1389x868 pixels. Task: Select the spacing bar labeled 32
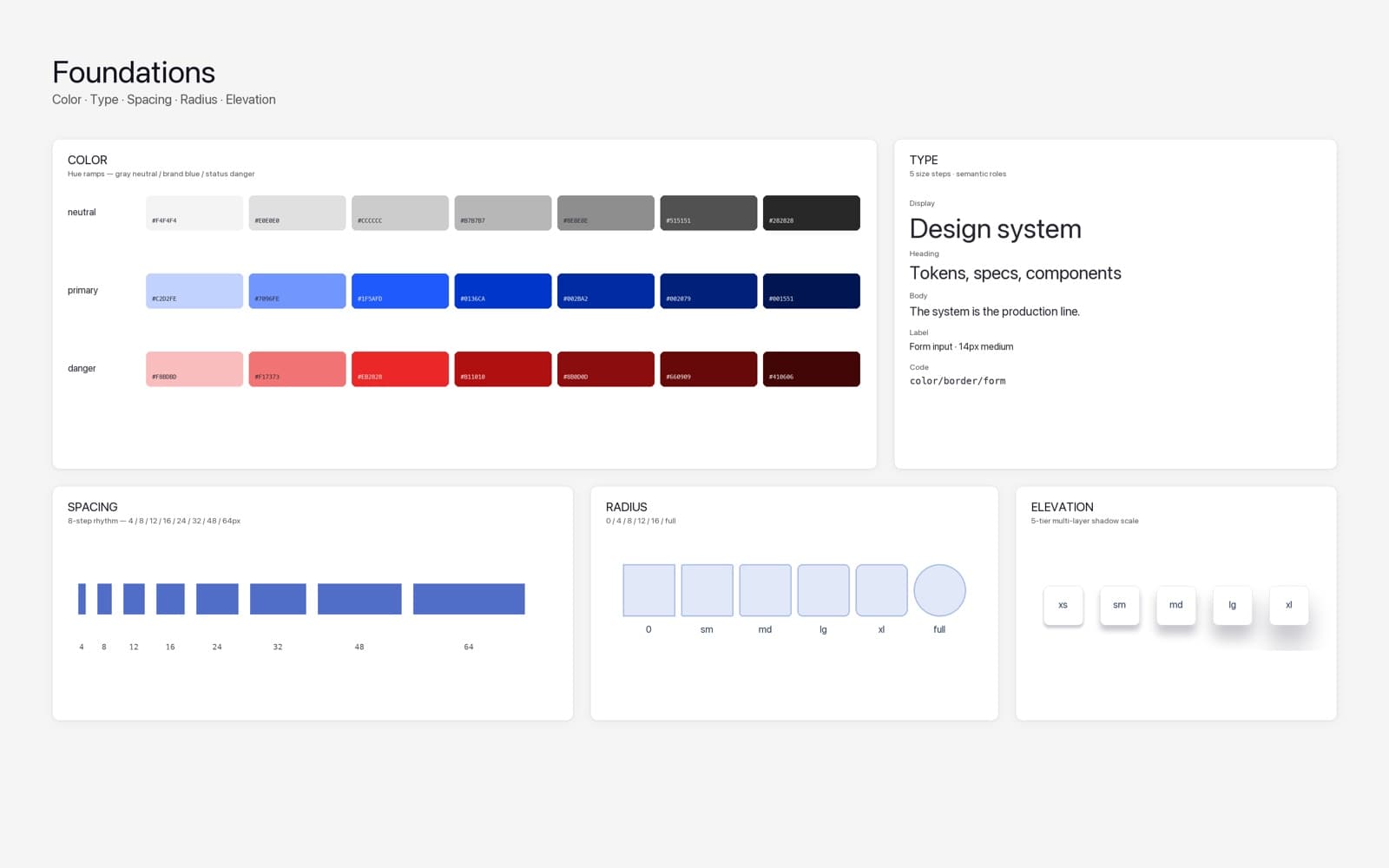coord(278,599)
